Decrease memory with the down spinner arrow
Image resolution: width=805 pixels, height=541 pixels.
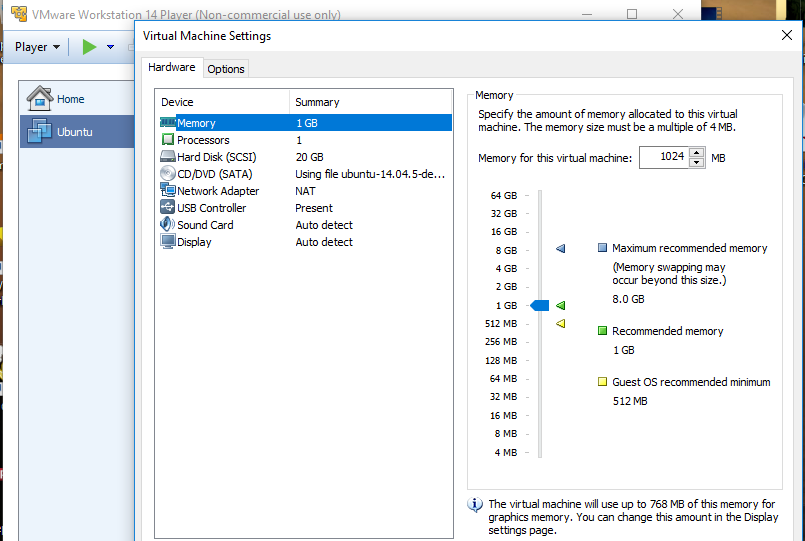tap(697, 162)
